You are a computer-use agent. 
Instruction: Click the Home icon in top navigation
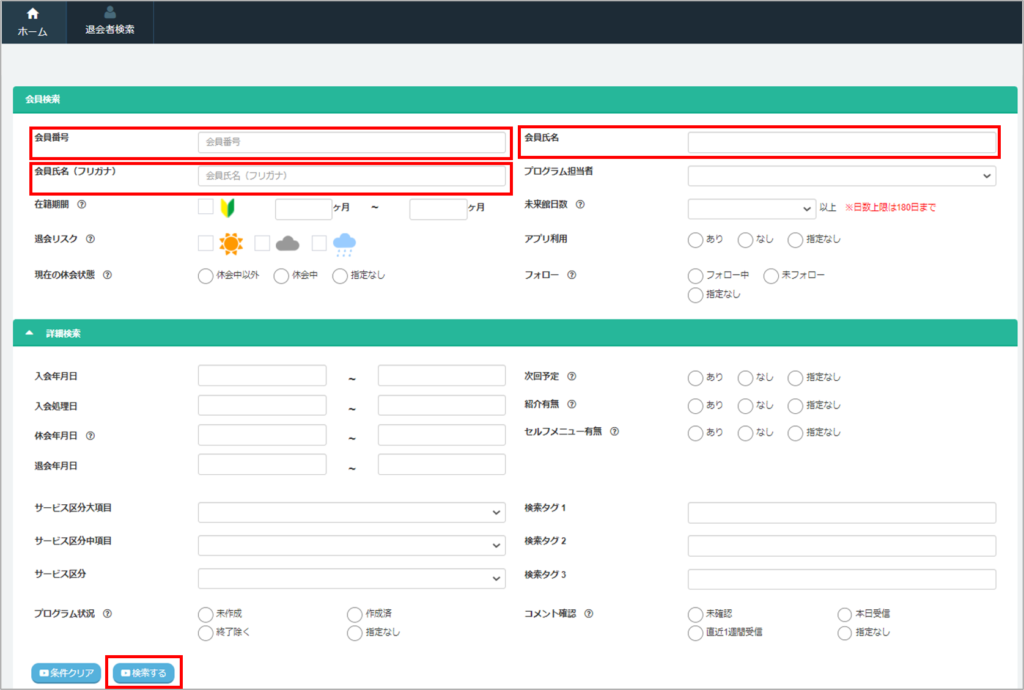pyautogui.click(x=33, y=21)
